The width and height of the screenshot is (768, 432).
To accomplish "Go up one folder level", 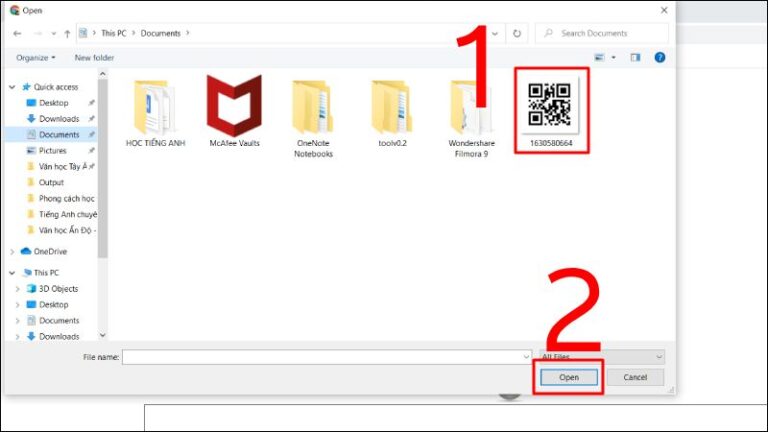I will click(67, 33).
